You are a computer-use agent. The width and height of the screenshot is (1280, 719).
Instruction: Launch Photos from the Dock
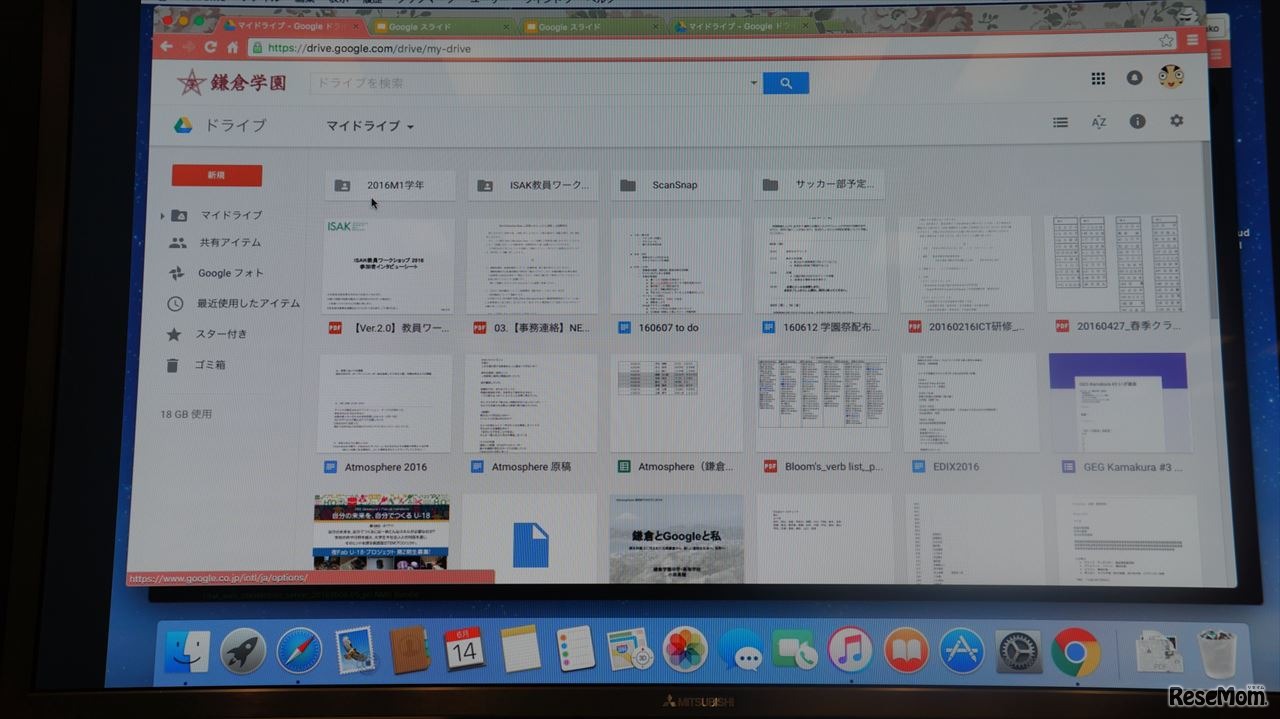click(x=684, y=650)
